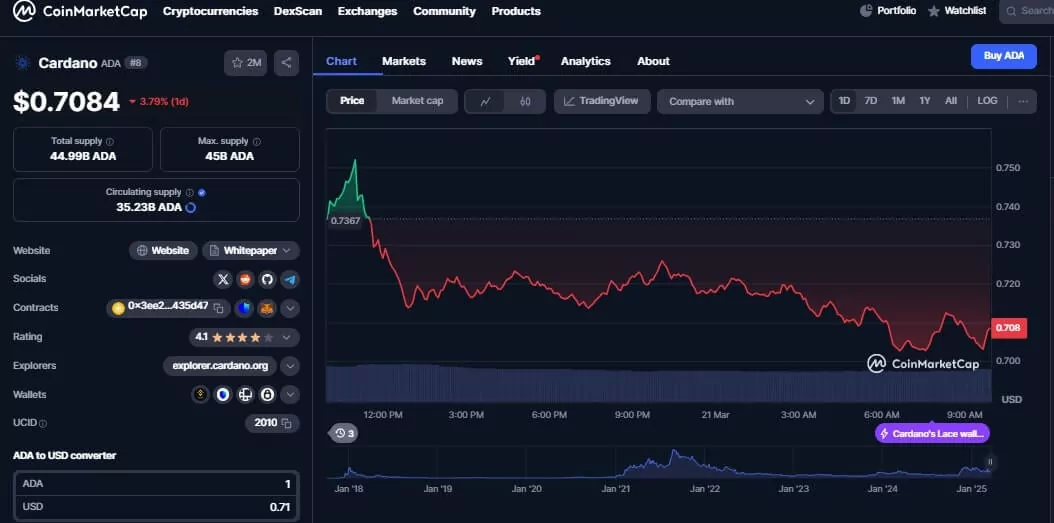Visit the Cardano Website link
The height and width of the screenshot is (523, 1054).
tap(163, 251)
